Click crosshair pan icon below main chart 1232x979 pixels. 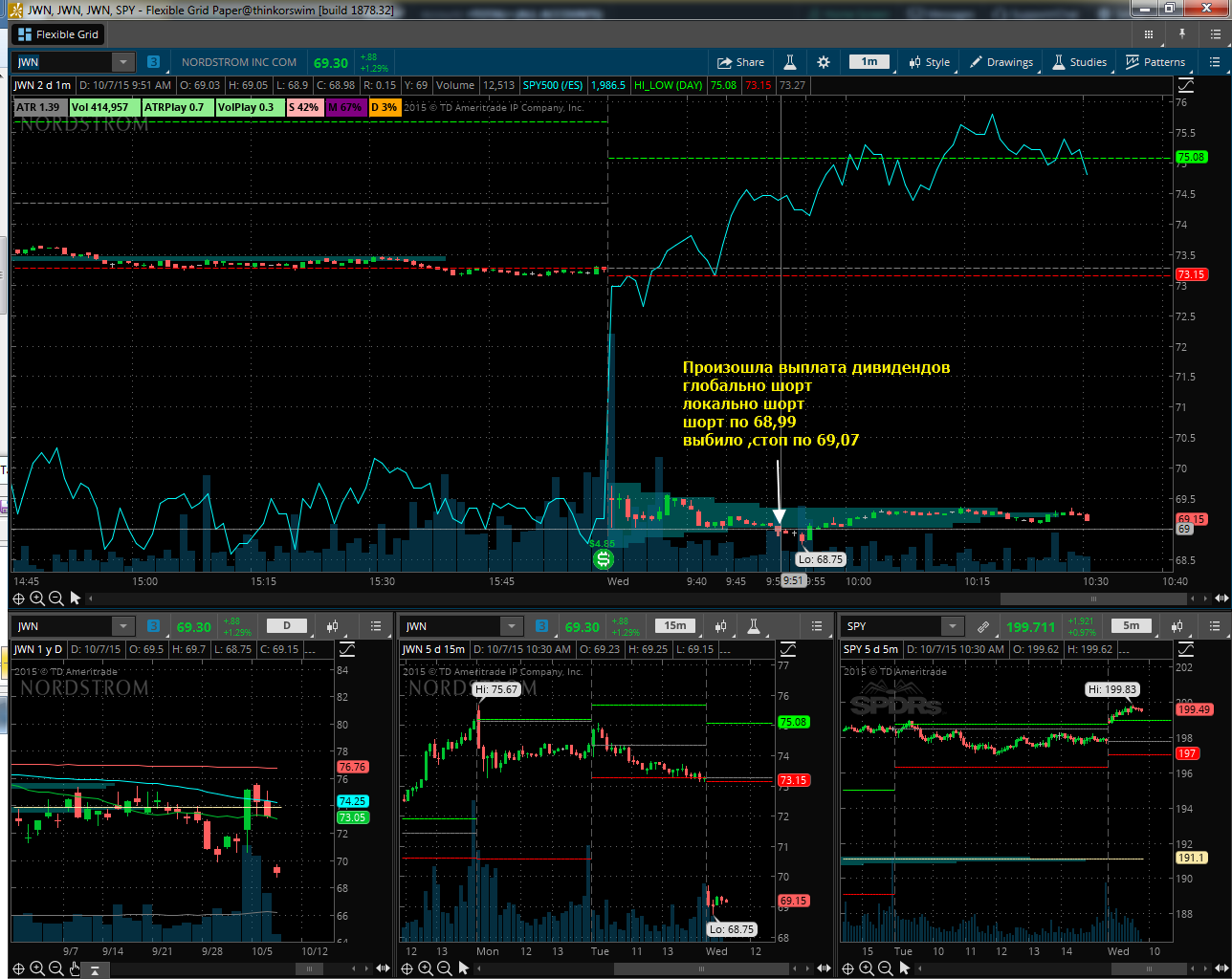pos(18,598)
